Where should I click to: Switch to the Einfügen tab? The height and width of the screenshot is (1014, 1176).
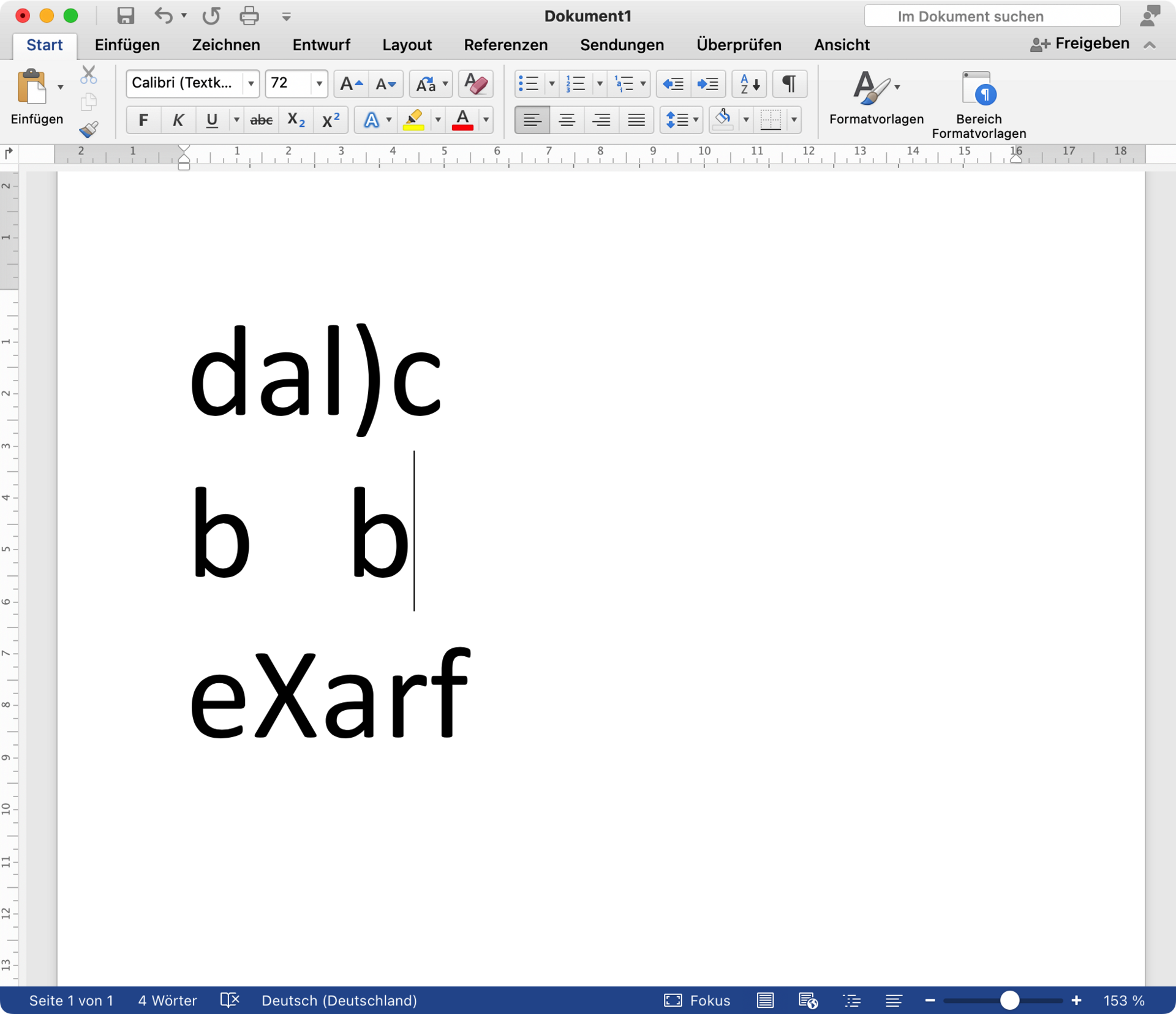[x=127, y=45]
